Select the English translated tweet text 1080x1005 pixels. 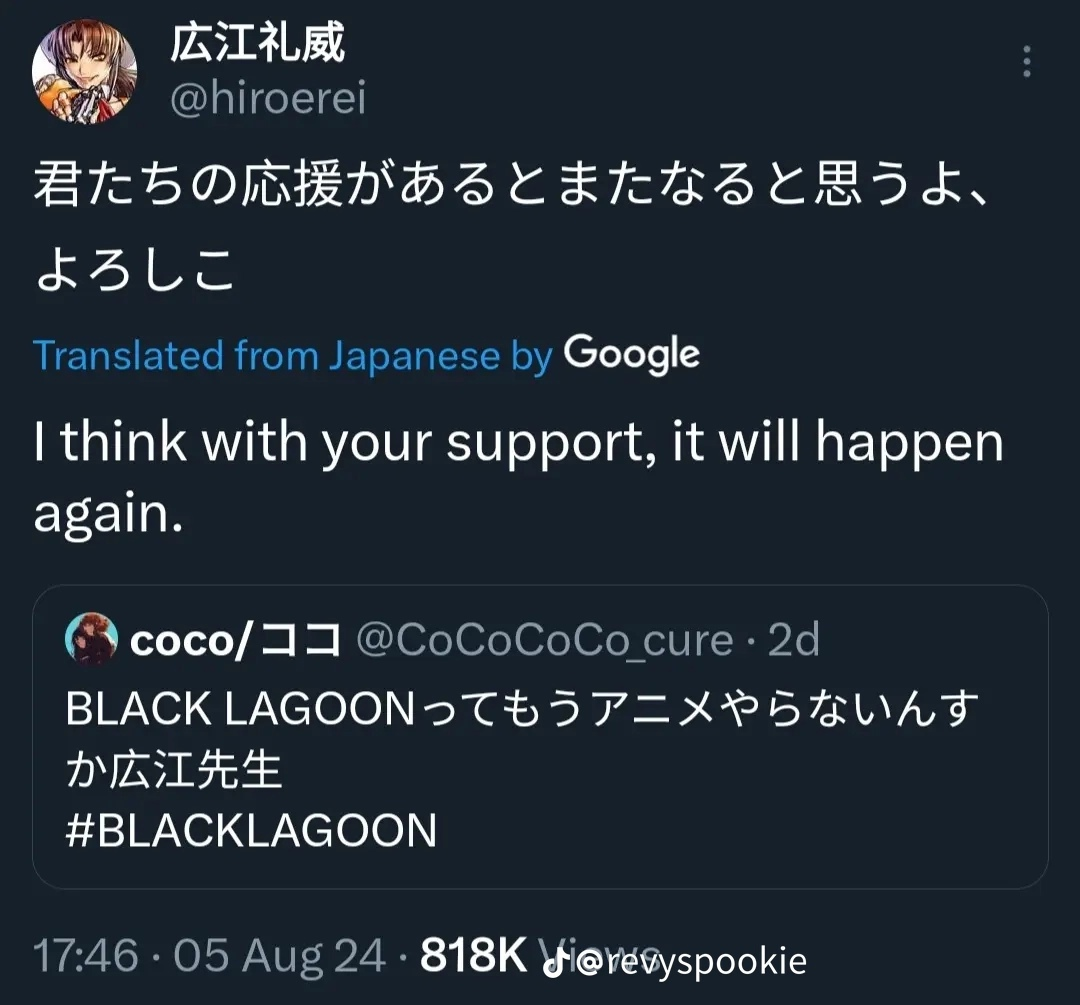click(x=518, y=477)
